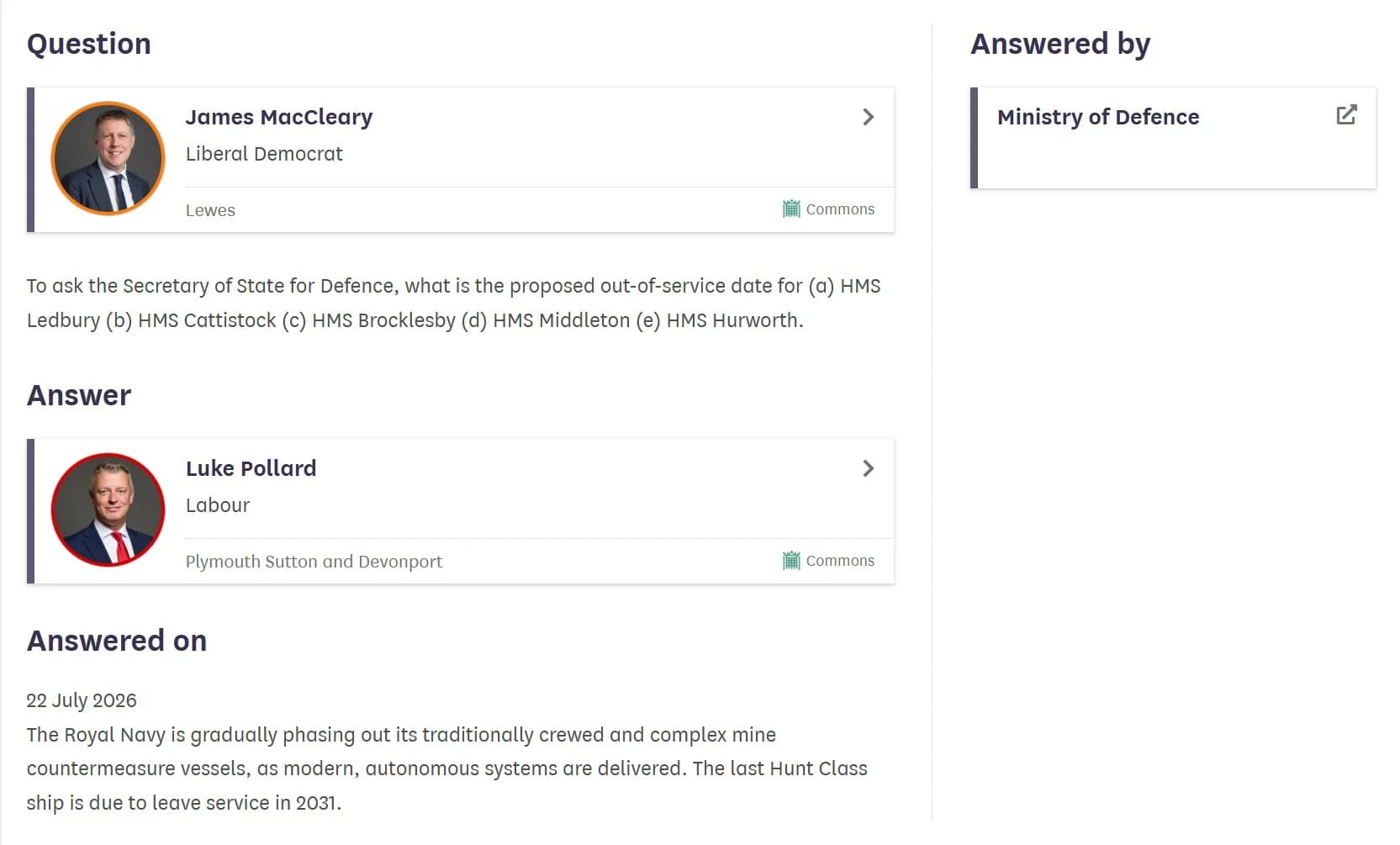This screenshot has width=1400, height=845.
Task: Click the Liberal Democrat party label
Action: coord(264,154)
